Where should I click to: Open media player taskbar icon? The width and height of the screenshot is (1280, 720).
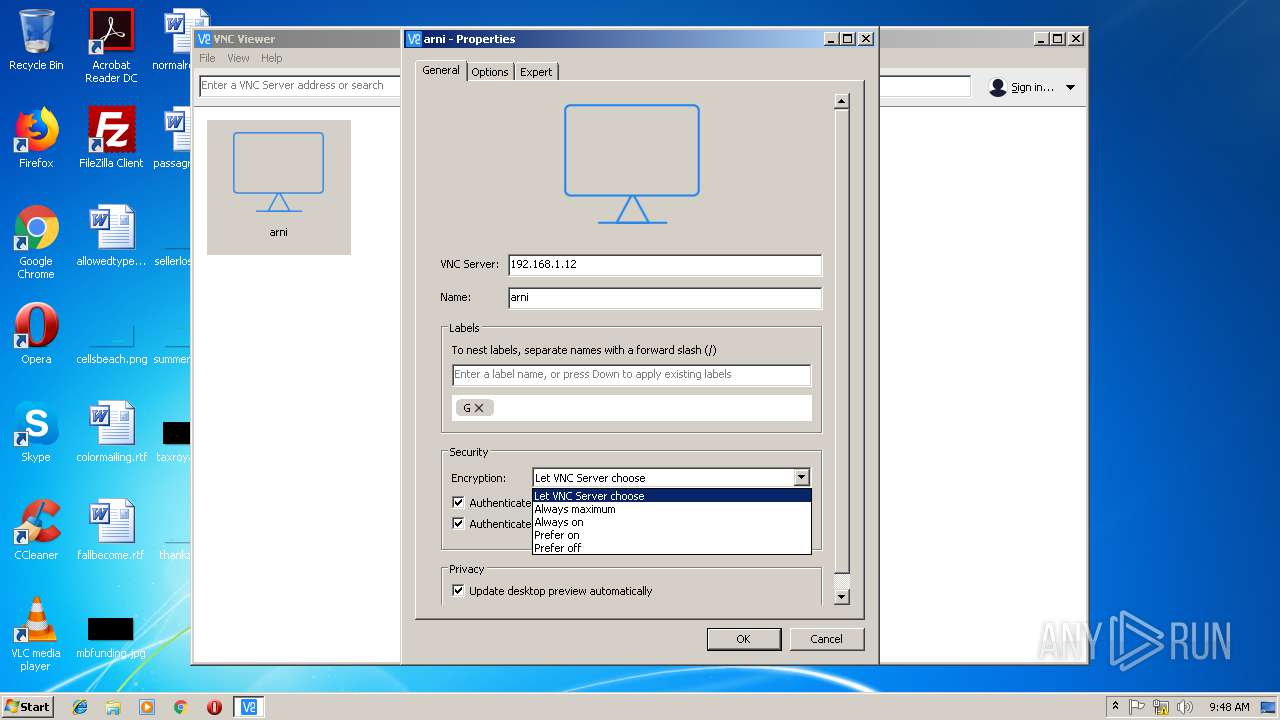pyautogui.click(x=147, y=707)
